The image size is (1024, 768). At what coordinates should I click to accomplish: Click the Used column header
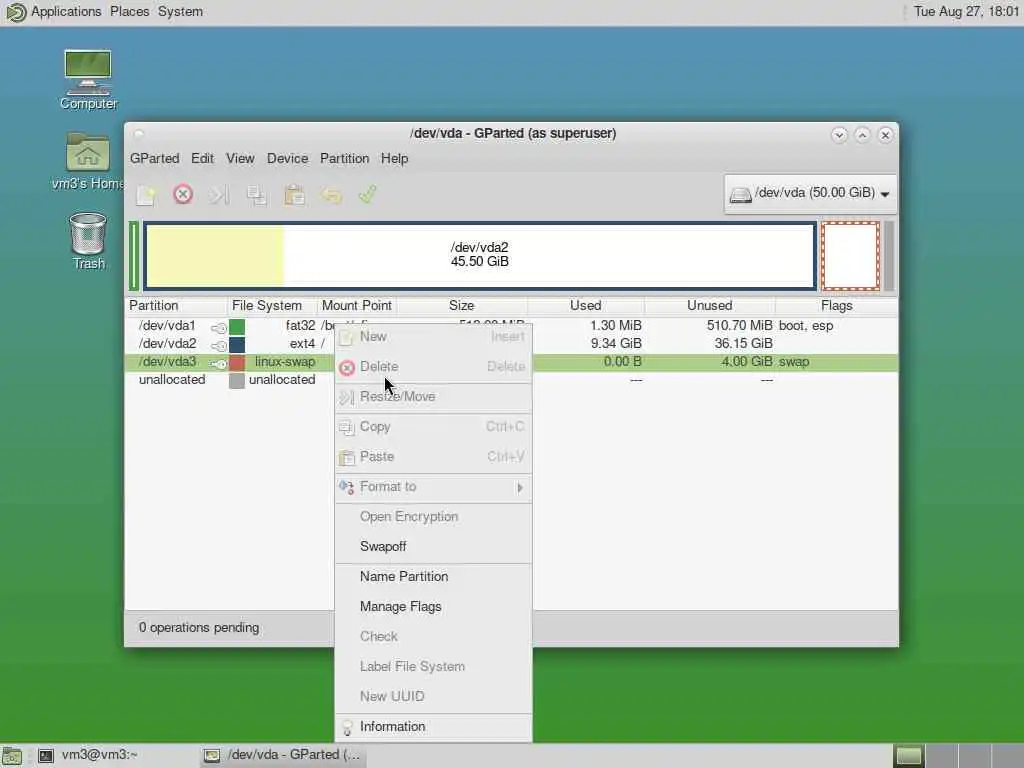coord(586,306)
